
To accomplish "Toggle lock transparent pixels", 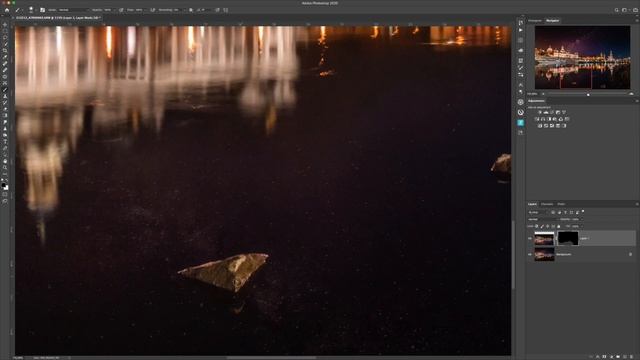I will [536, 226].
